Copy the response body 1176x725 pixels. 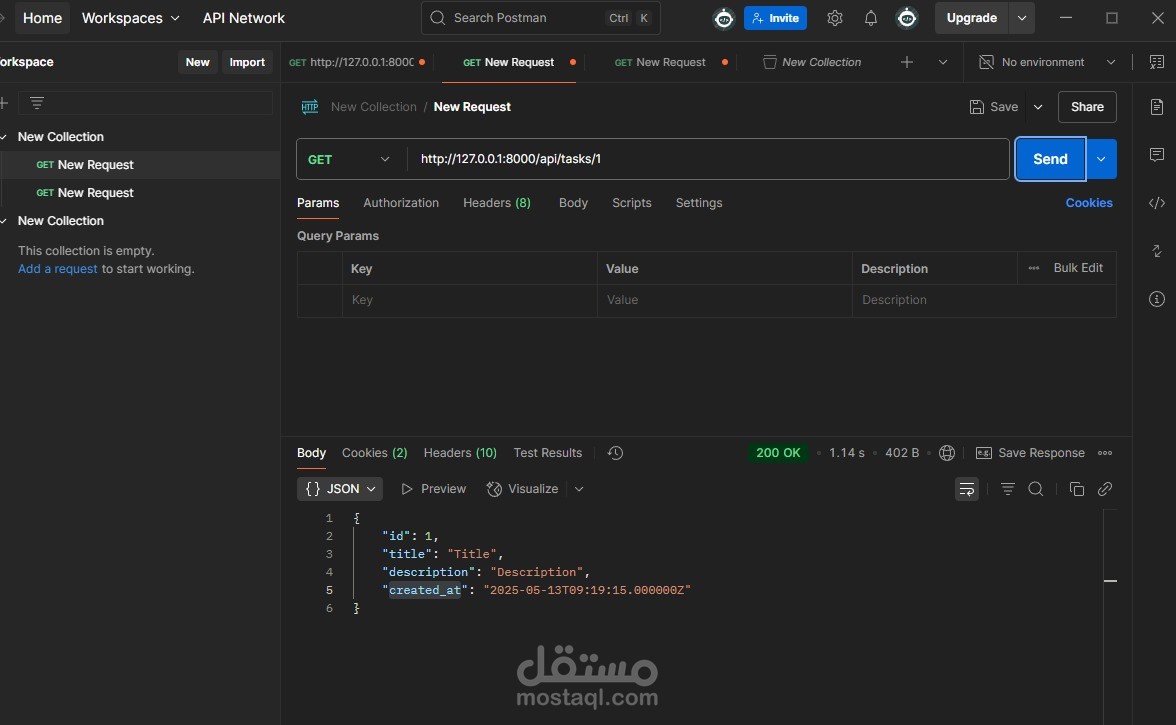coord(1076,489)
